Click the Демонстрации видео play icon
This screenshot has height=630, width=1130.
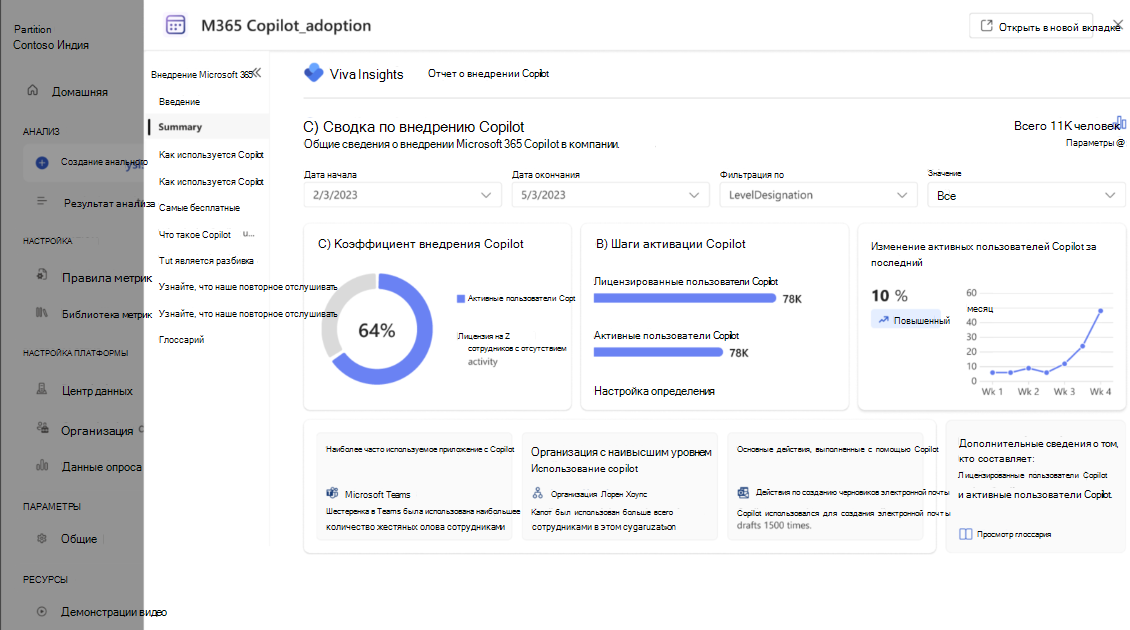(x=42, y=611)
